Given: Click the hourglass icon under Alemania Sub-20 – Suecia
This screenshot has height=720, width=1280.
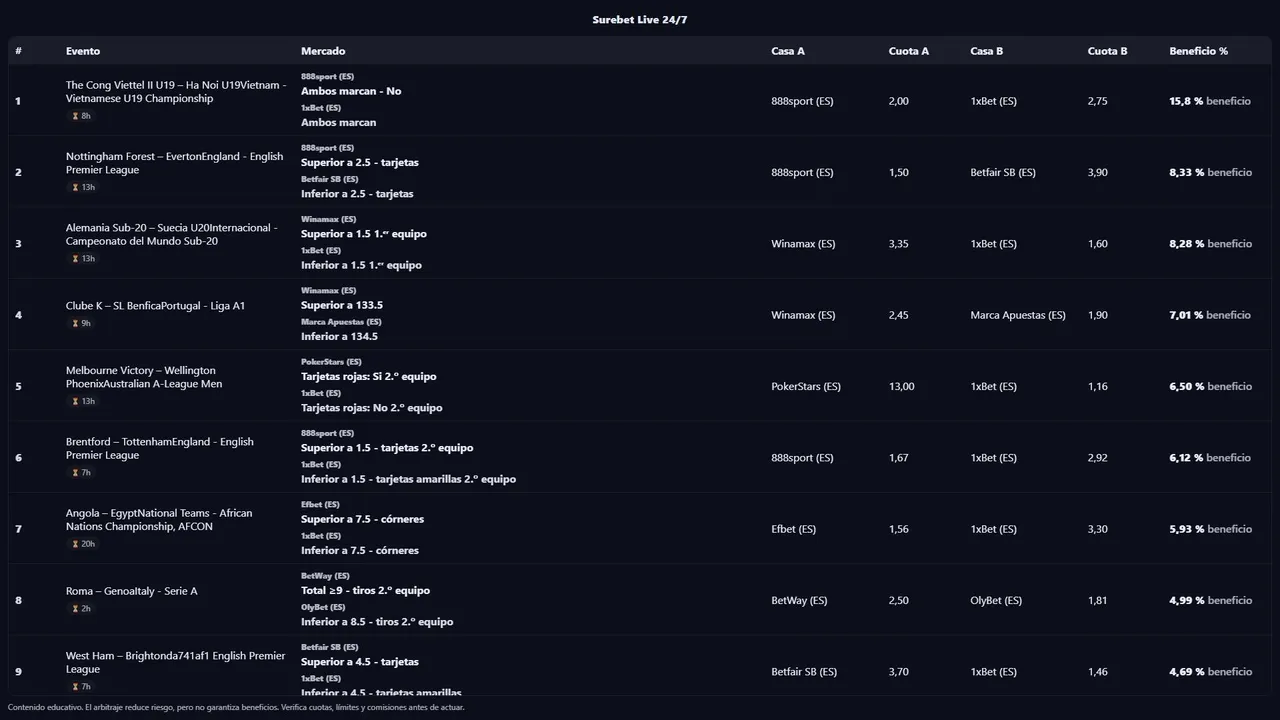Looking at the screenshot, I should pyautogui.click(x=75, y=259).
